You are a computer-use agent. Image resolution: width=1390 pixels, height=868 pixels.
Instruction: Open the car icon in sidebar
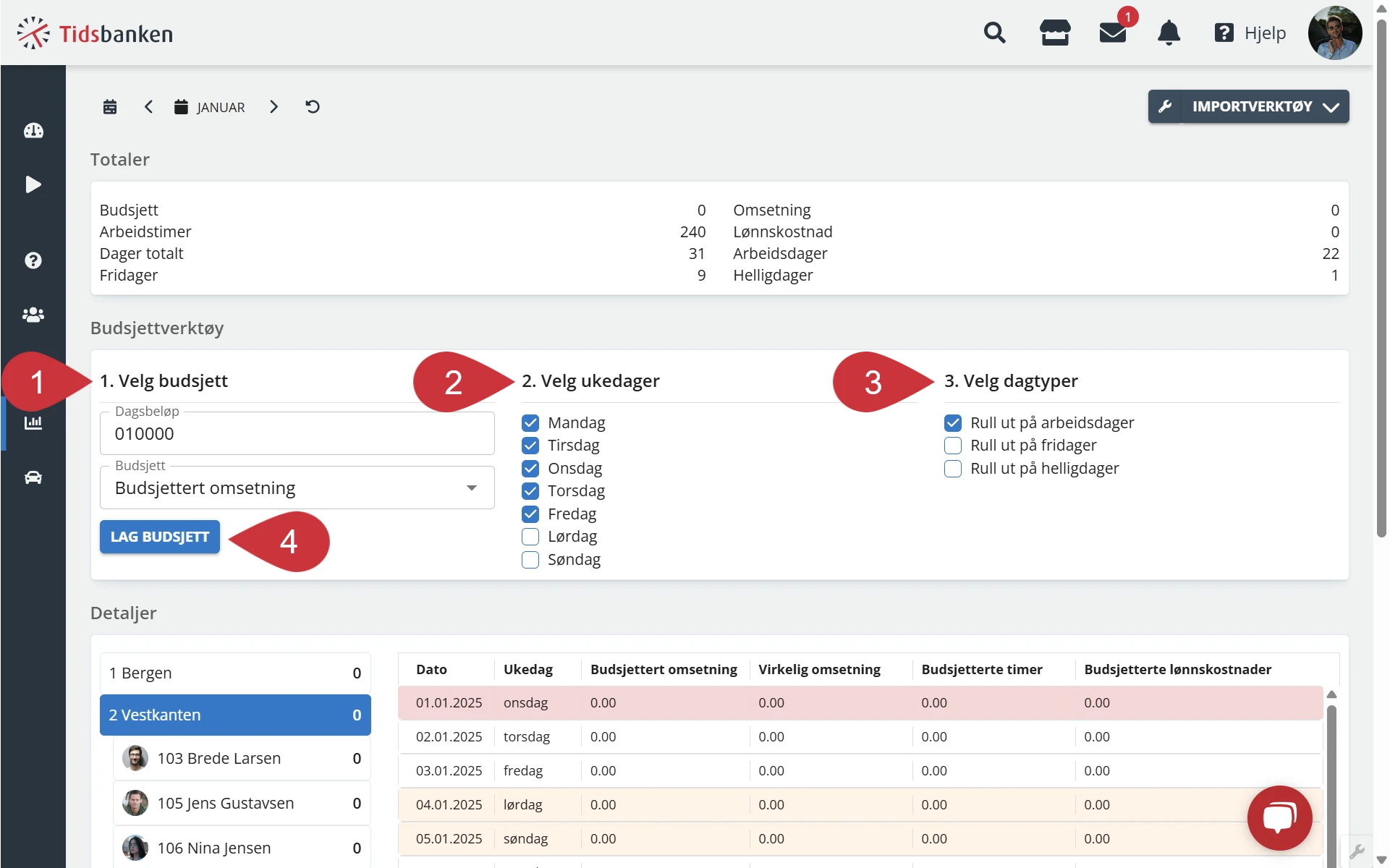click(33, 477)
